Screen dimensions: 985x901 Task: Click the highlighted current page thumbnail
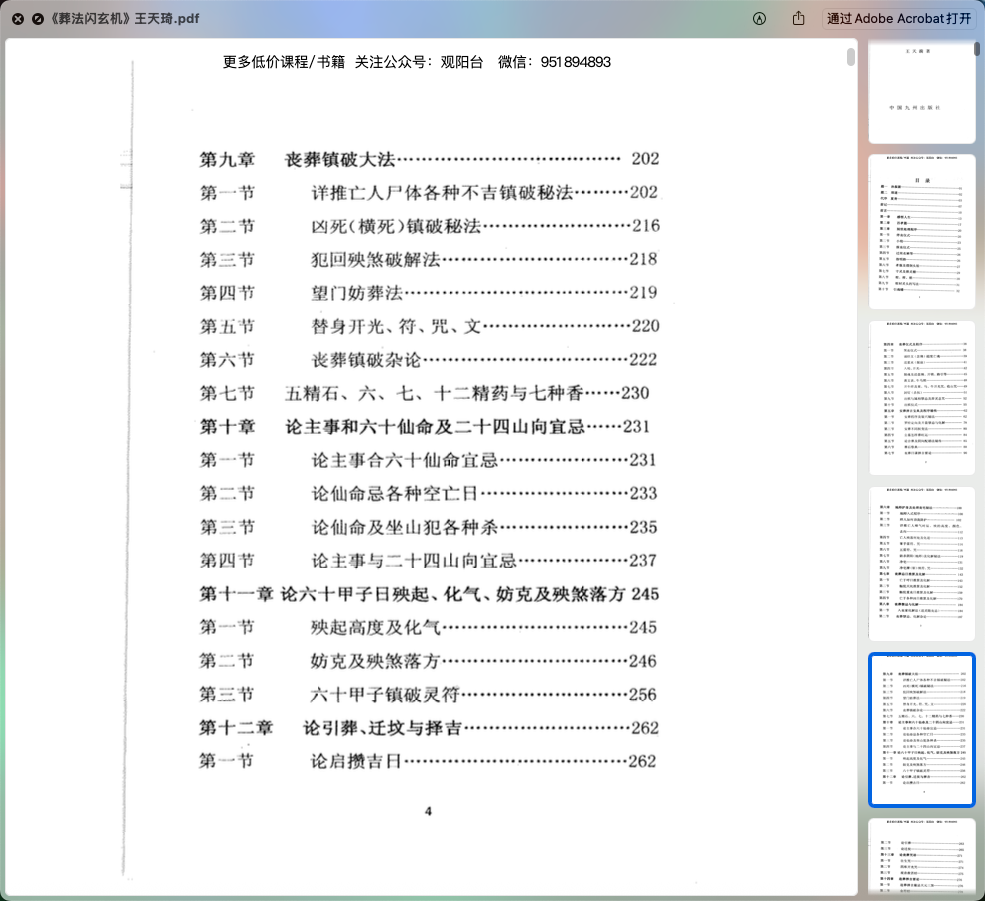coord(922,729)
